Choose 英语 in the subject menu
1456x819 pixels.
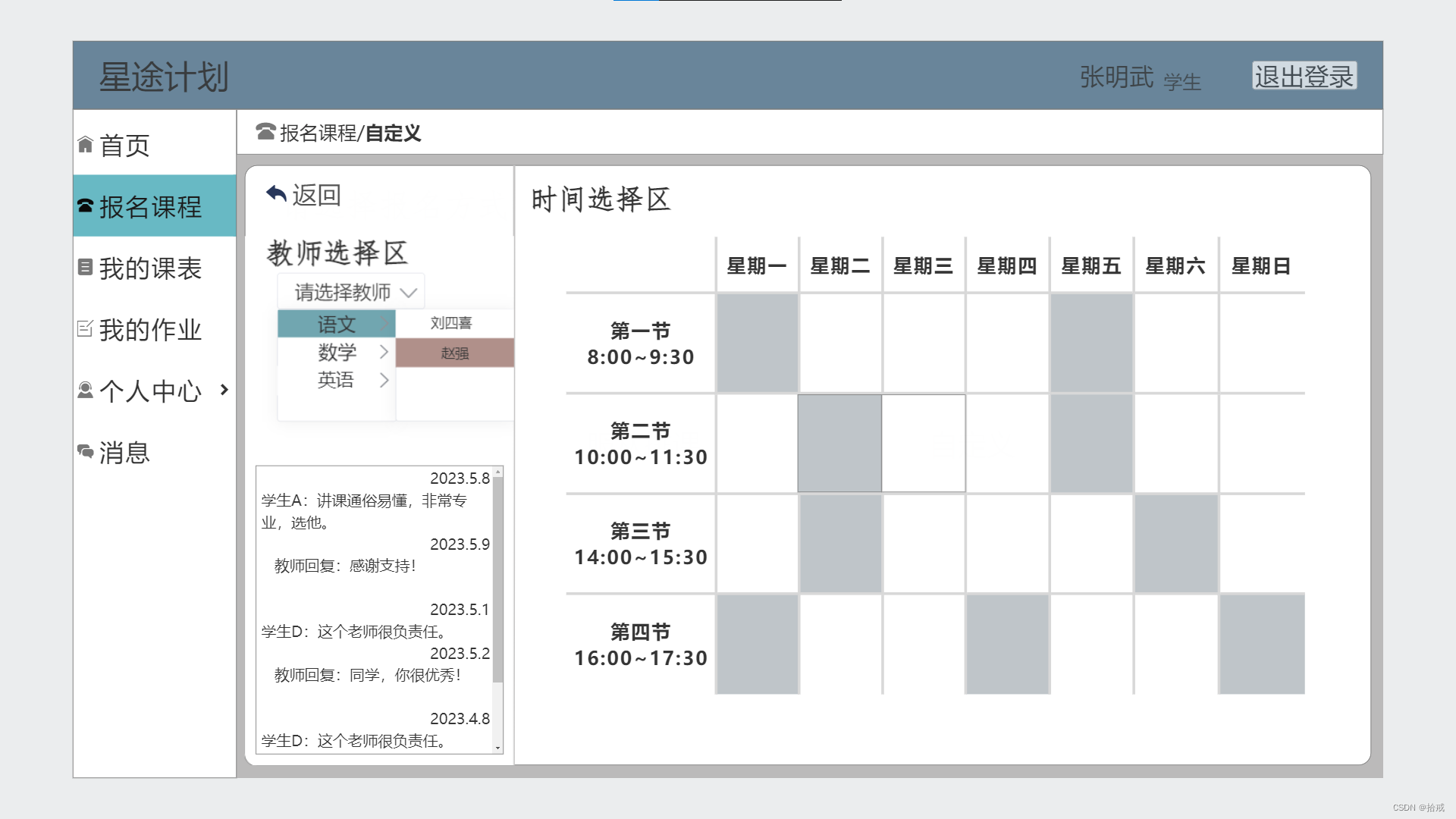pyautogui.click(x=337, y=380)
